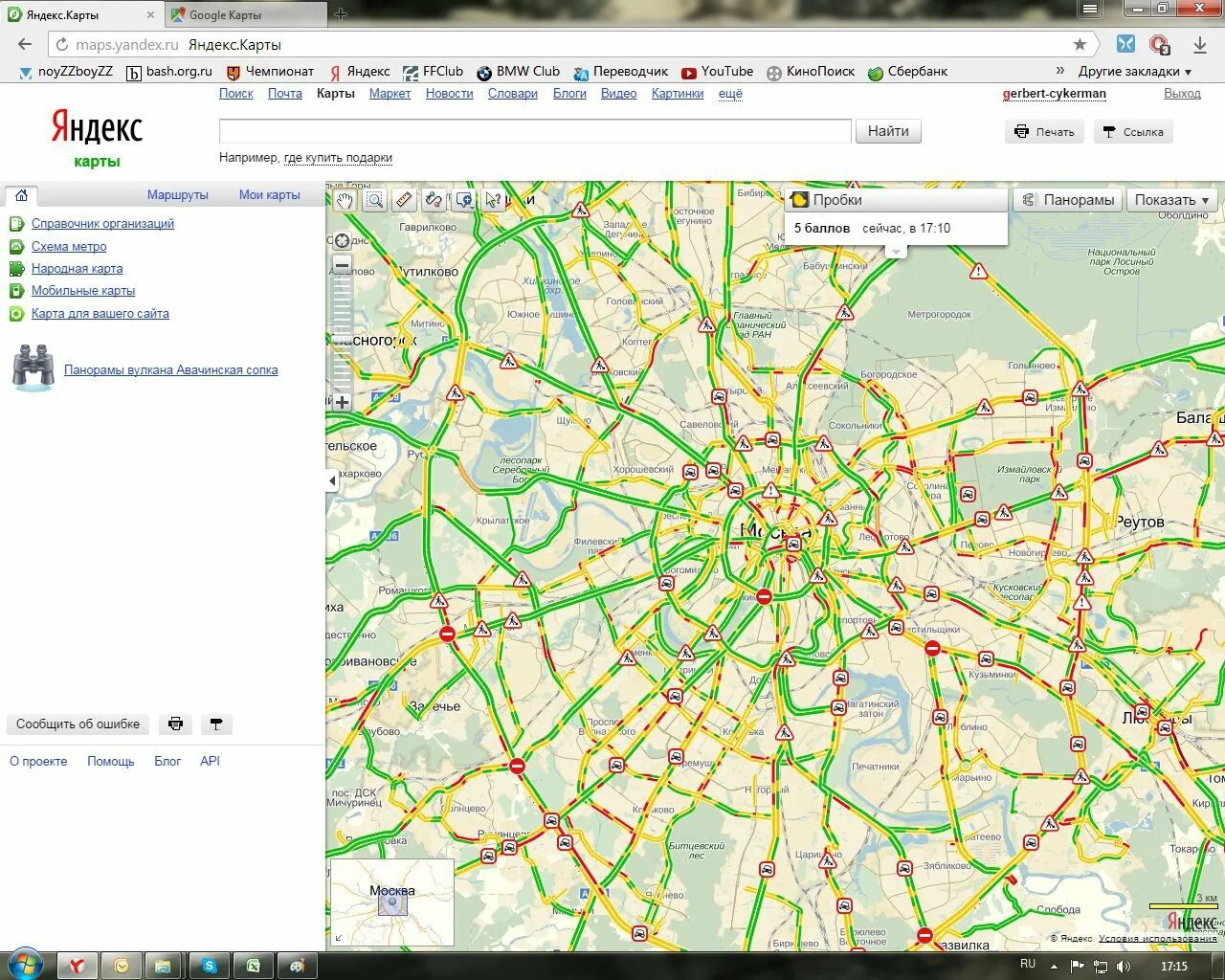This screenshot has height=980, width=1225.
Task: Click the browser back arrow
Action: (x=25, y=44)
